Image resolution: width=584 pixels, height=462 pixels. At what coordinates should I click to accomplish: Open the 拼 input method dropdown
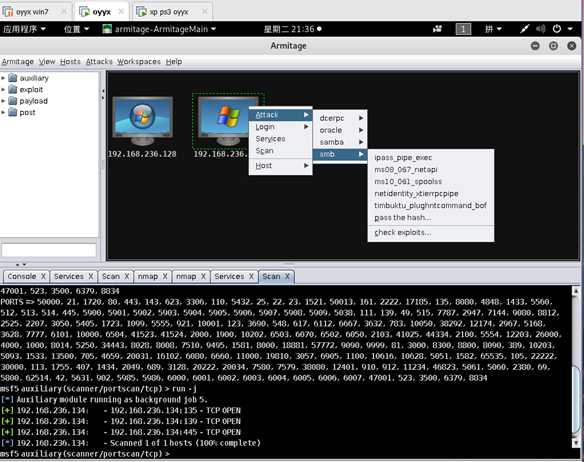(x=493, y=29)
